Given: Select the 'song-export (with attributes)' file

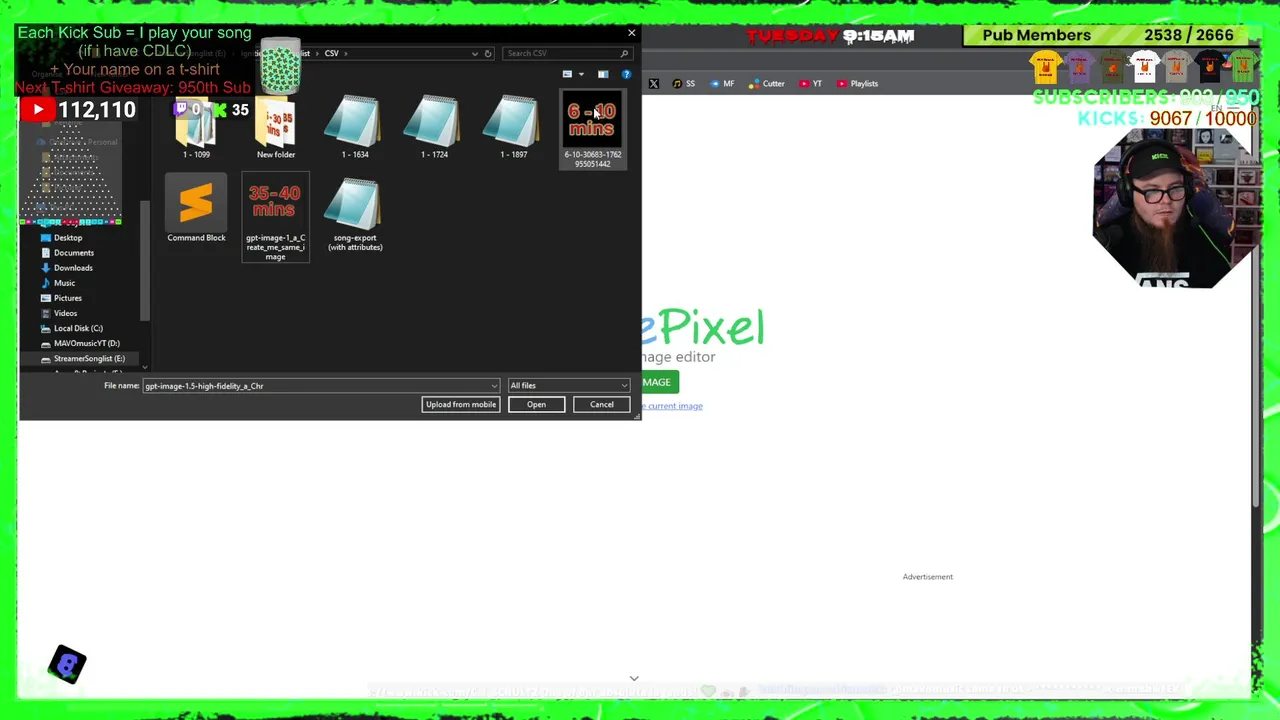Looking at the screenshot, I should pos(355,215).
